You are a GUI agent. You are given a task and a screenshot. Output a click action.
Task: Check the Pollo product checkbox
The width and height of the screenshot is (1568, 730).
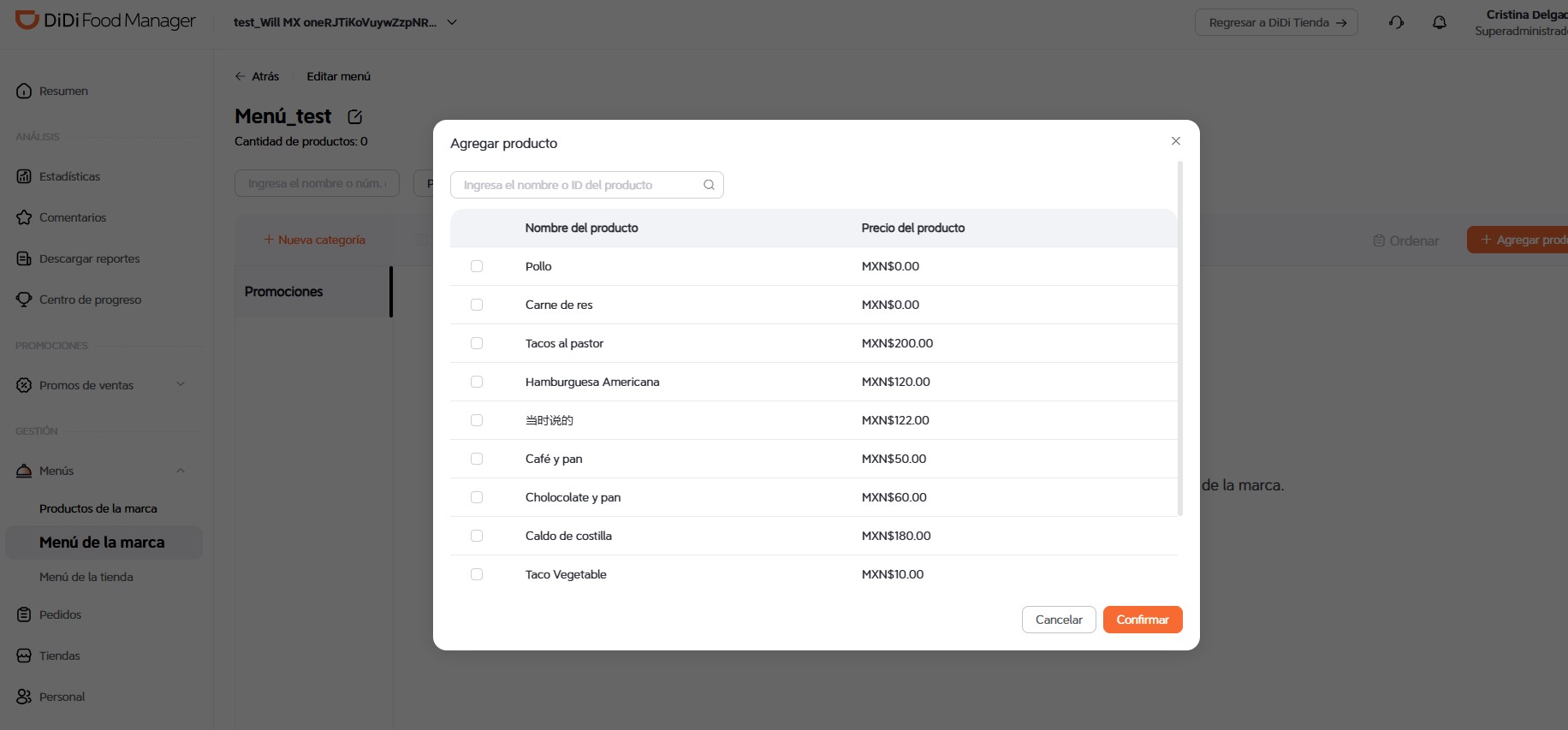pos(477,266)
